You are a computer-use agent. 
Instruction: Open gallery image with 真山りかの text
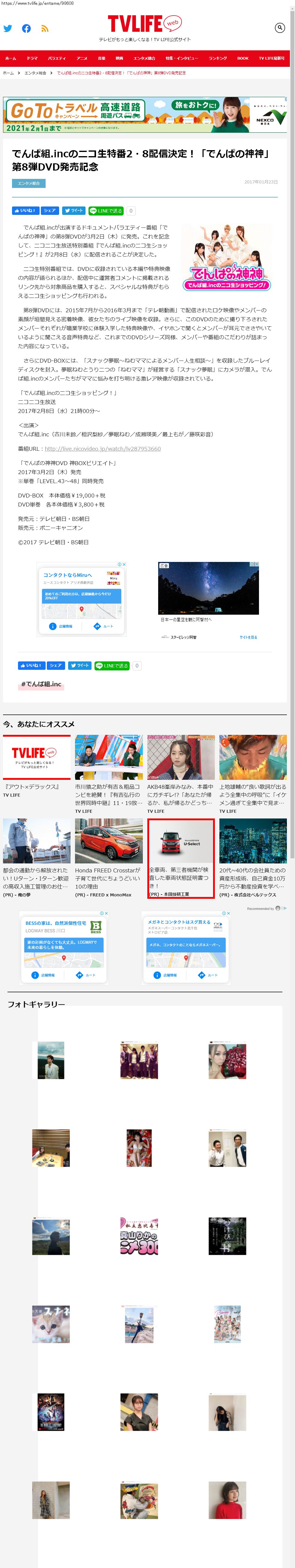[x=139, y=1236]
